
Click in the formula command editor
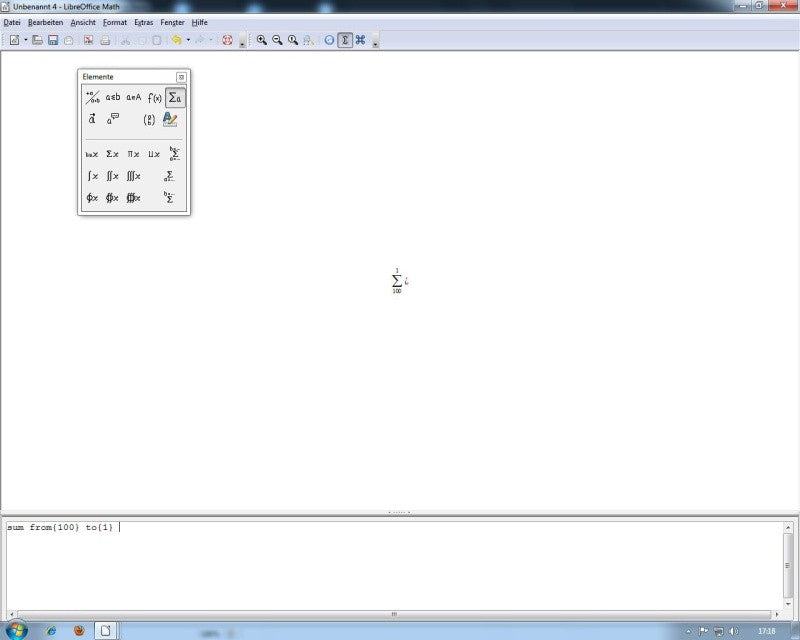click(394, 564)
